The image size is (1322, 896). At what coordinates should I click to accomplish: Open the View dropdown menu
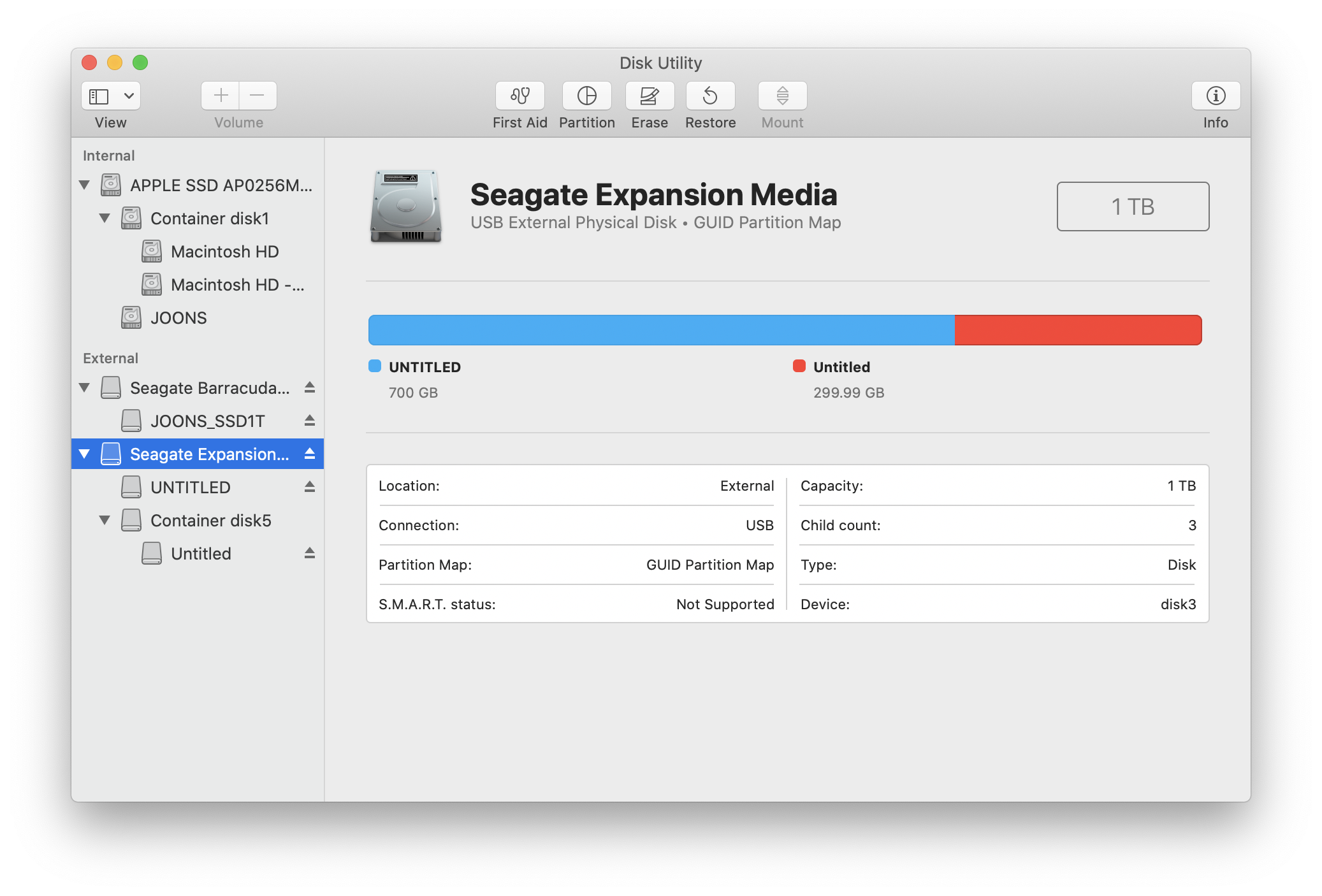tap(128, 96)
